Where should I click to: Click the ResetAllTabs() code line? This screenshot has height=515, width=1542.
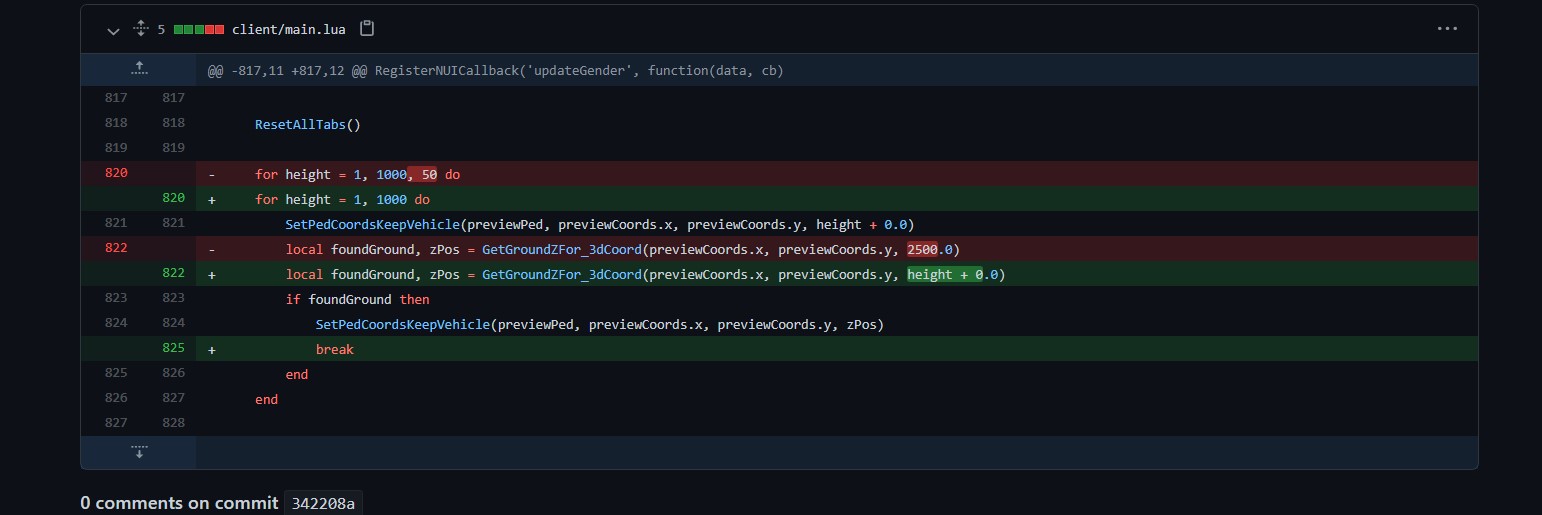(x=307, y=124)
